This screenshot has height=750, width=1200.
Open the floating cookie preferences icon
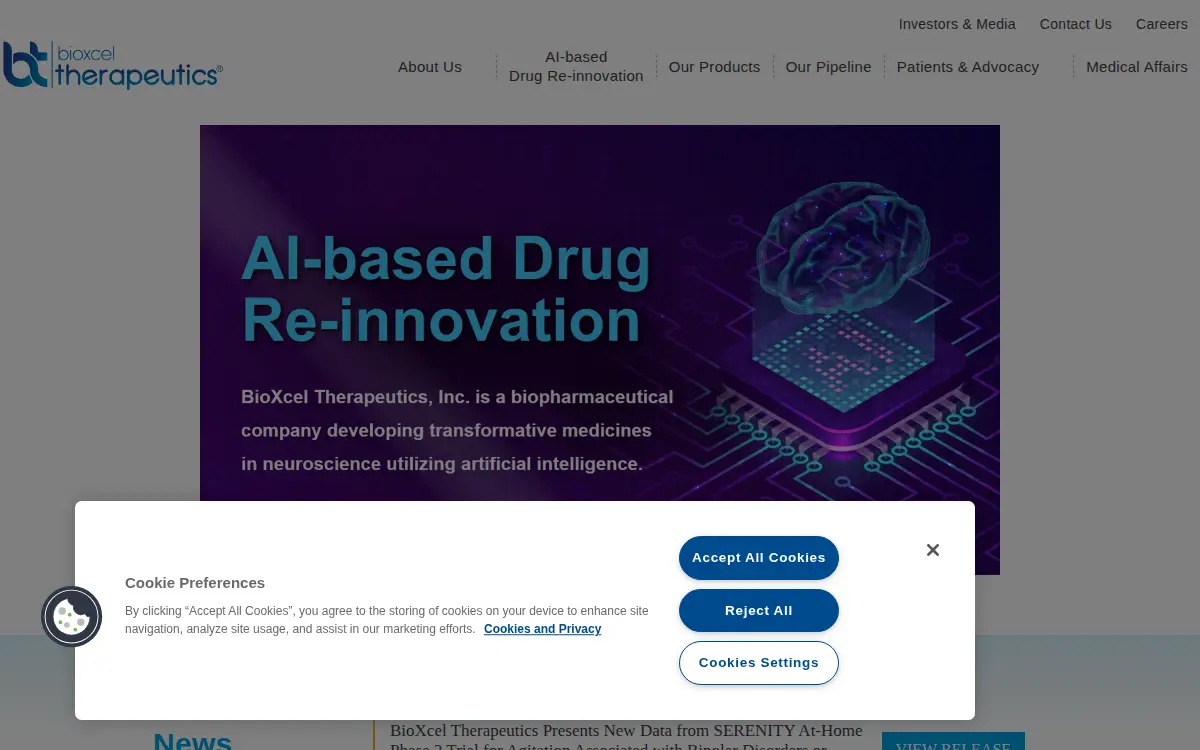(71, 616)
